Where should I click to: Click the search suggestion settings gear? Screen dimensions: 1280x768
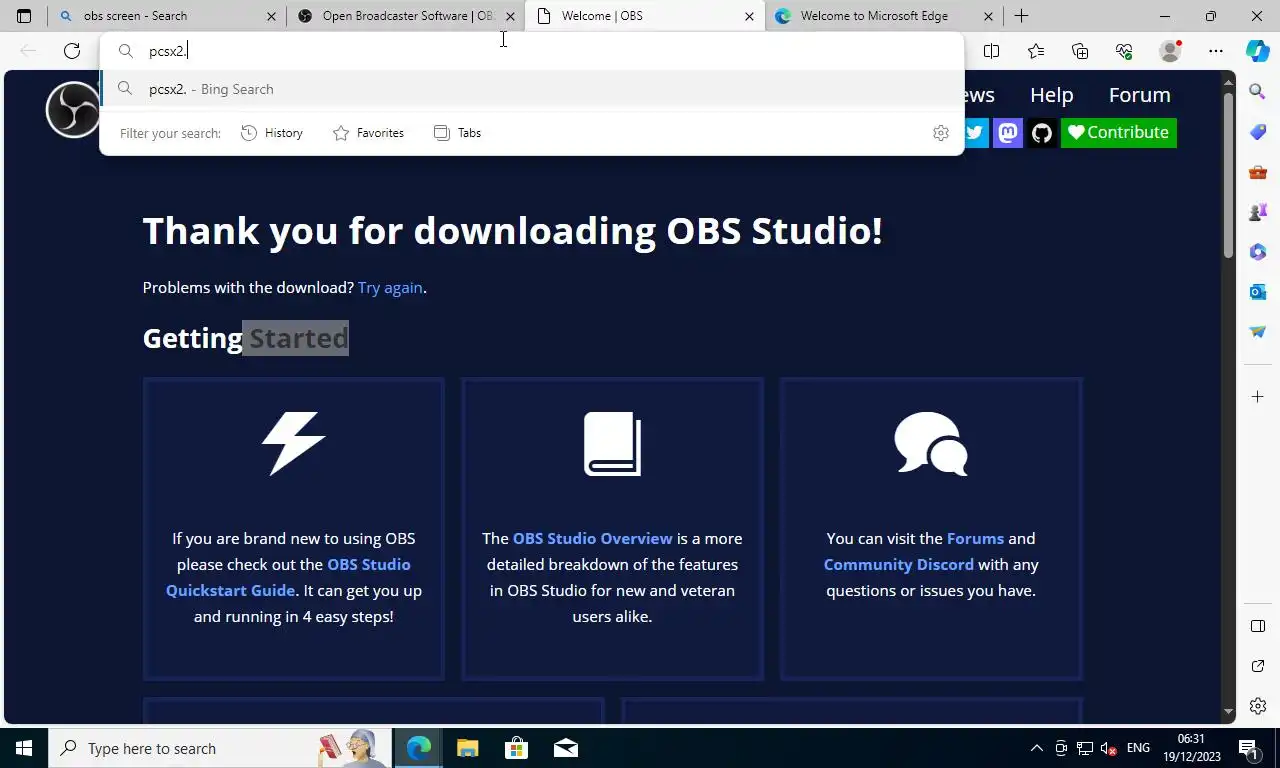click(x=940, y=133)
